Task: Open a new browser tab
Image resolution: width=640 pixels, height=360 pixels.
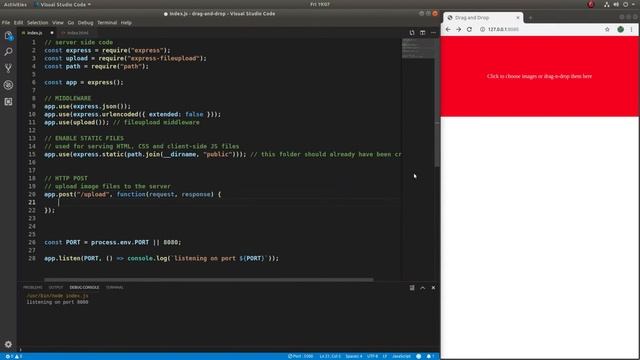Action: (530, 18)
